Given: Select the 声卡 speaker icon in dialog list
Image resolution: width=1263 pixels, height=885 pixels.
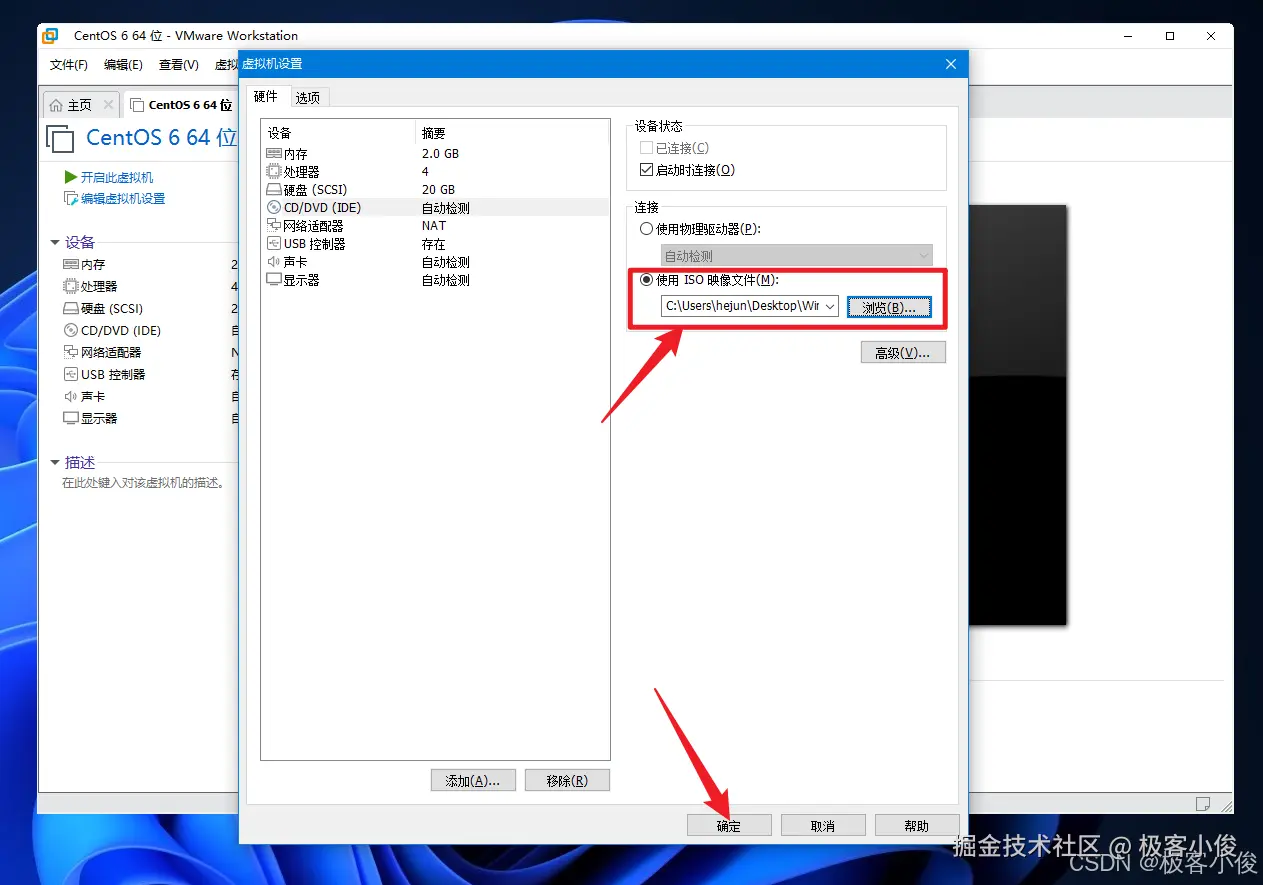Looking at the screenshot, I should click(x=274, y=262).
